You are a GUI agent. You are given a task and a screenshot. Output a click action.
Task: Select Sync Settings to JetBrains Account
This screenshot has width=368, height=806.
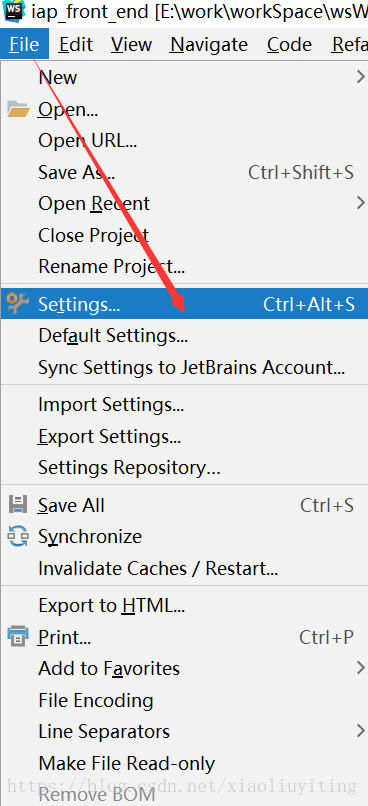click(184, 367)
